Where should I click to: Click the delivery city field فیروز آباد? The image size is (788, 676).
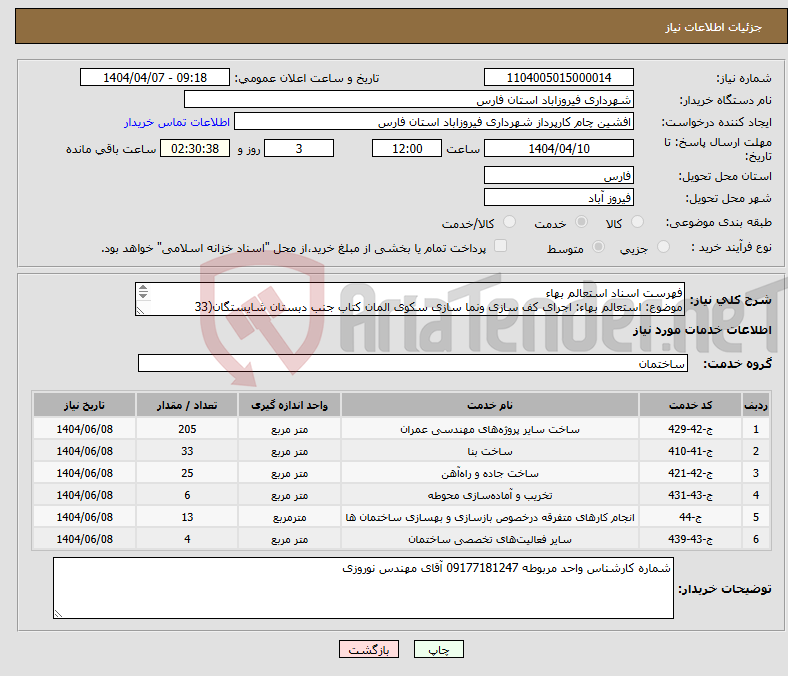558,197
